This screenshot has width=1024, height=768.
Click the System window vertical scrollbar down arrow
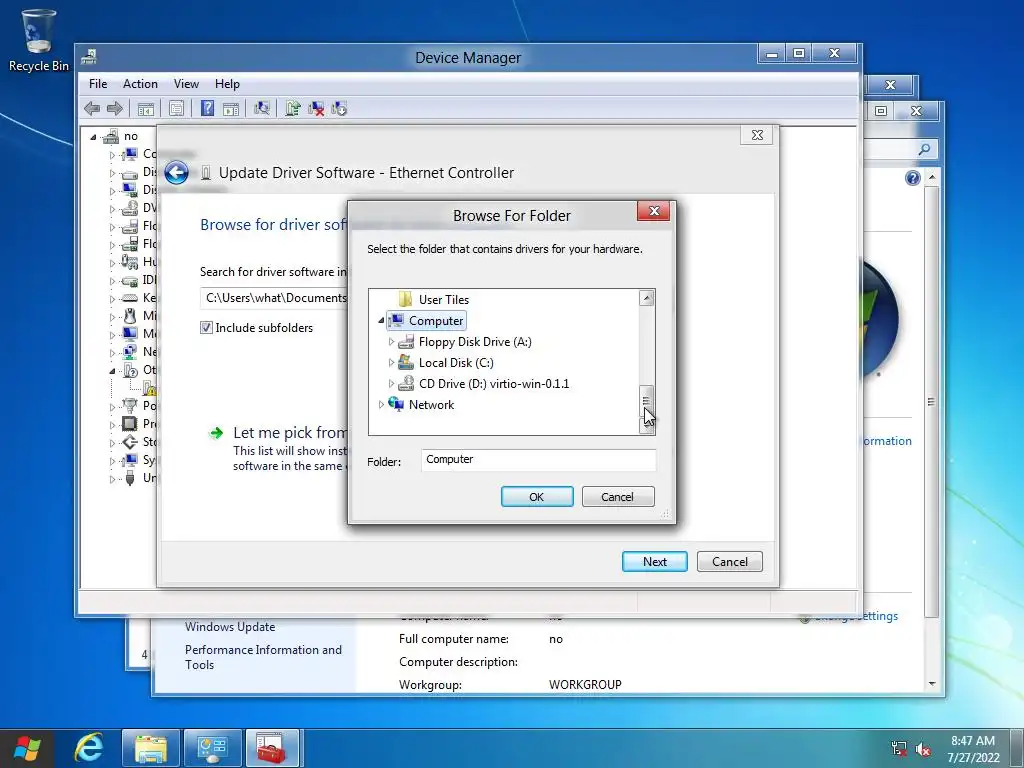(932, 684)
